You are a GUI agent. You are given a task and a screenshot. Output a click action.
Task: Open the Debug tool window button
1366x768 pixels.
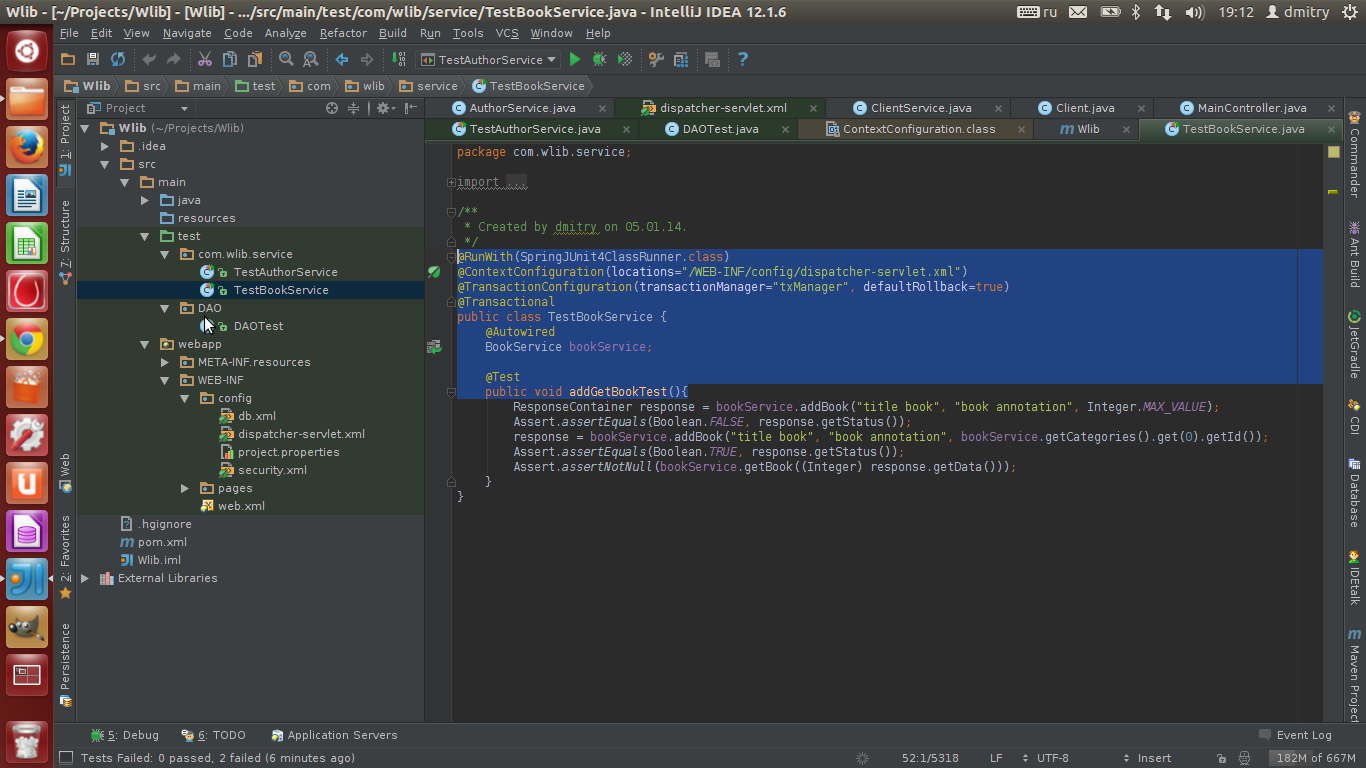click(125, 735)
